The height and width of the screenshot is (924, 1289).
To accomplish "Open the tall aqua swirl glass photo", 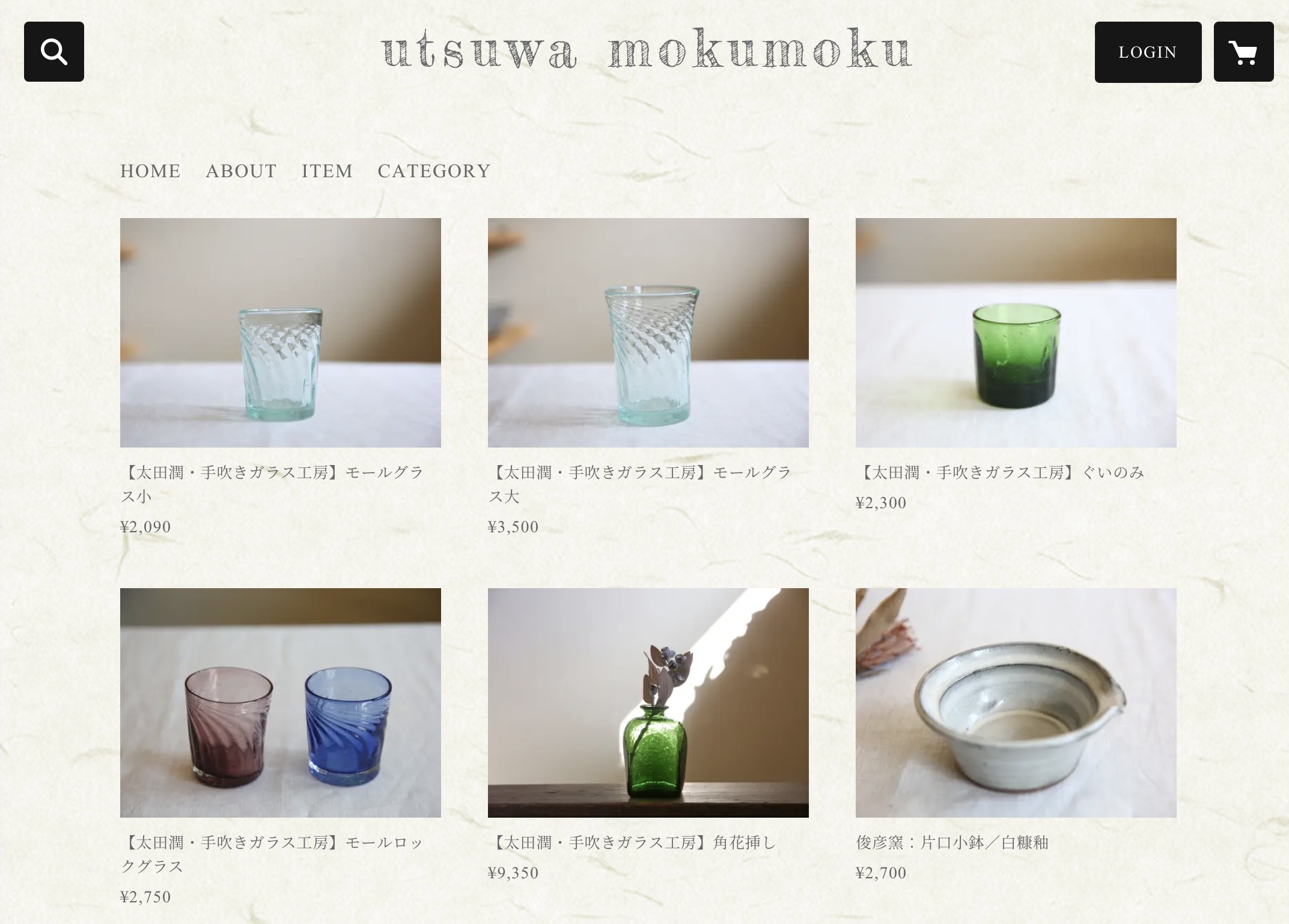I will coord(648,333).
